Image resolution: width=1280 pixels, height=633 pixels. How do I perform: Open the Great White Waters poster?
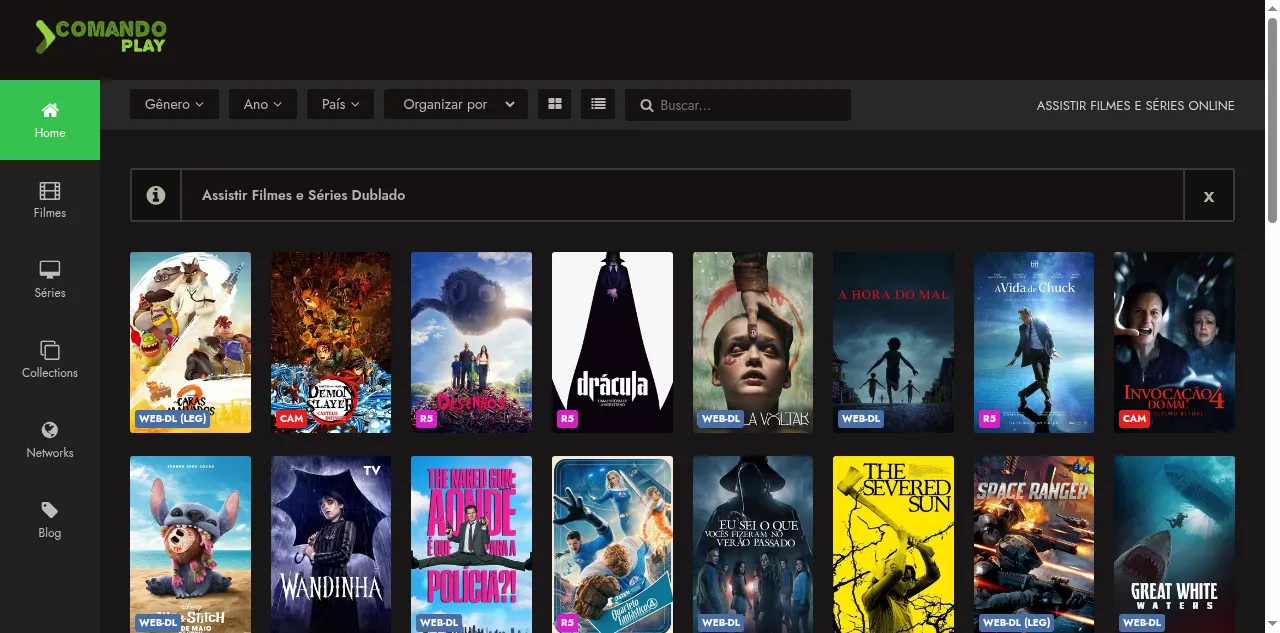point(1174,544)
